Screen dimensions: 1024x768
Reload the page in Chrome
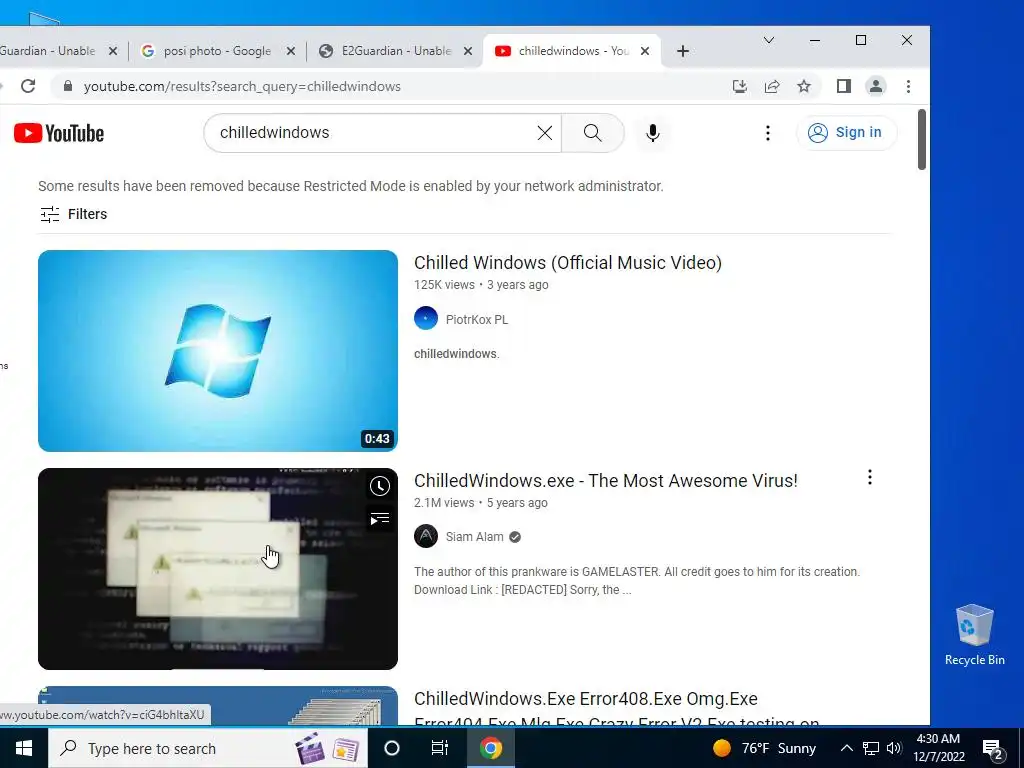click(27, 86)
